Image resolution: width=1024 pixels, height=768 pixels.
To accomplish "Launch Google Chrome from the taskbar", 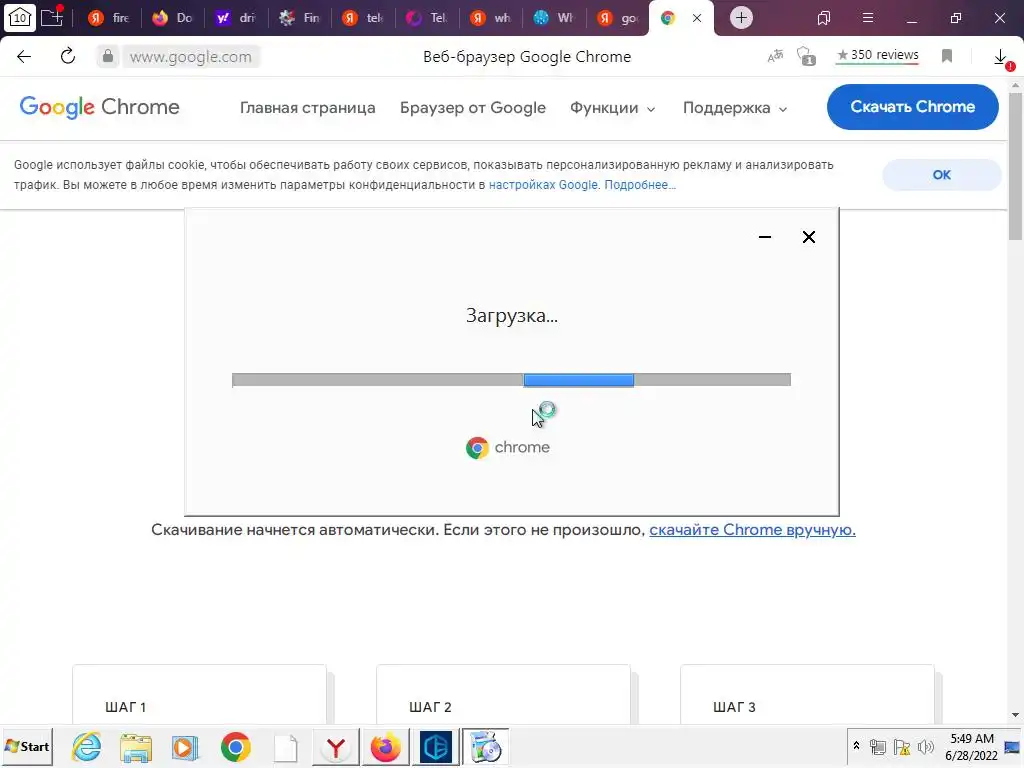I will (x=236, y=747).
